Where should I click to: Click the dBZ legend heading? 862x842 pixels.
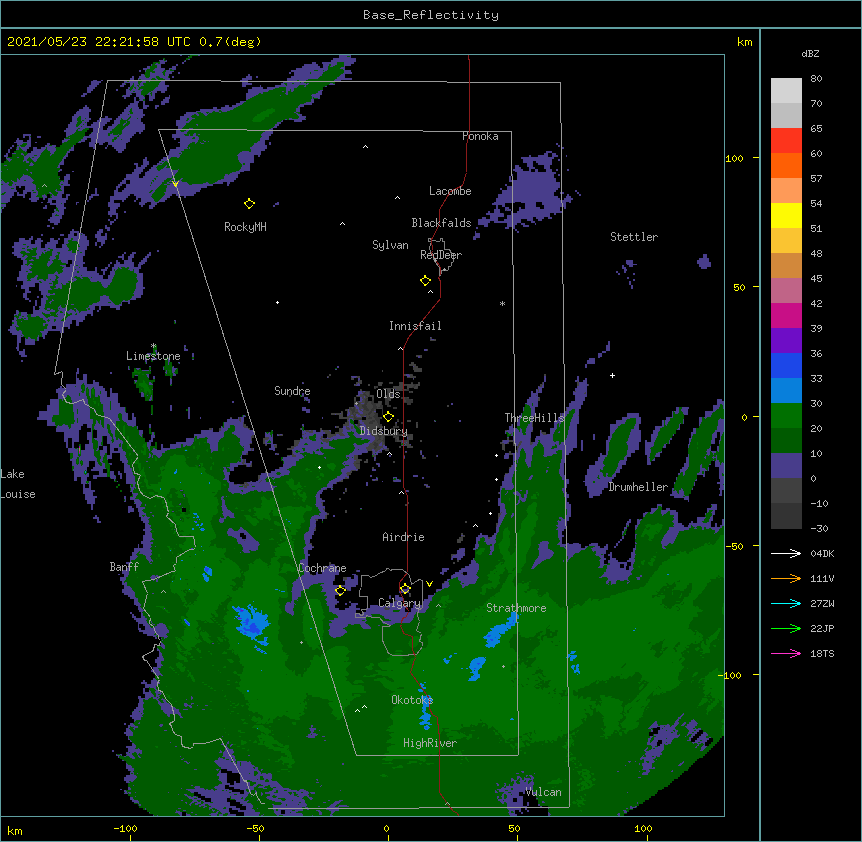click(x=810, y=53)
